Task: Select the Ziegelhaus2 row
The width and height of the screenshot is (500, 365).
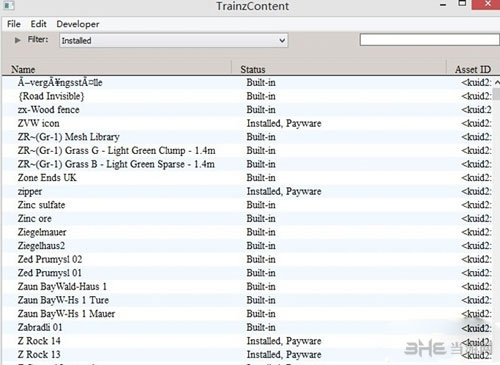Action: click(x=248, y=246)
